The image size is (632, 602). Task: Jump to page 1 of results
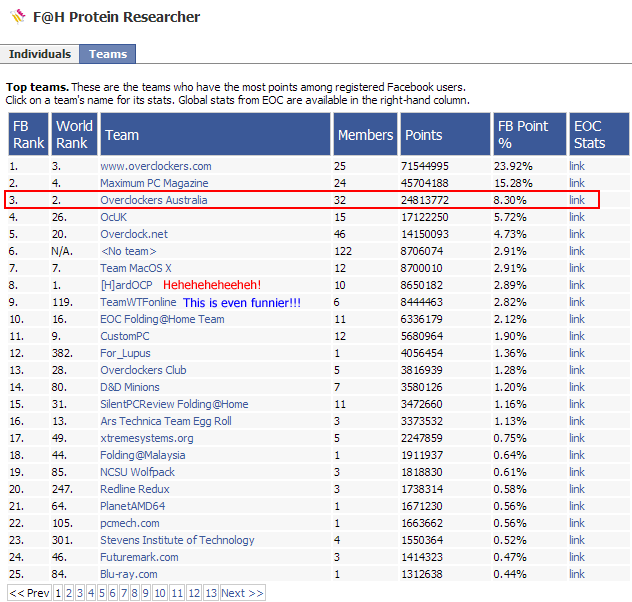58,593
